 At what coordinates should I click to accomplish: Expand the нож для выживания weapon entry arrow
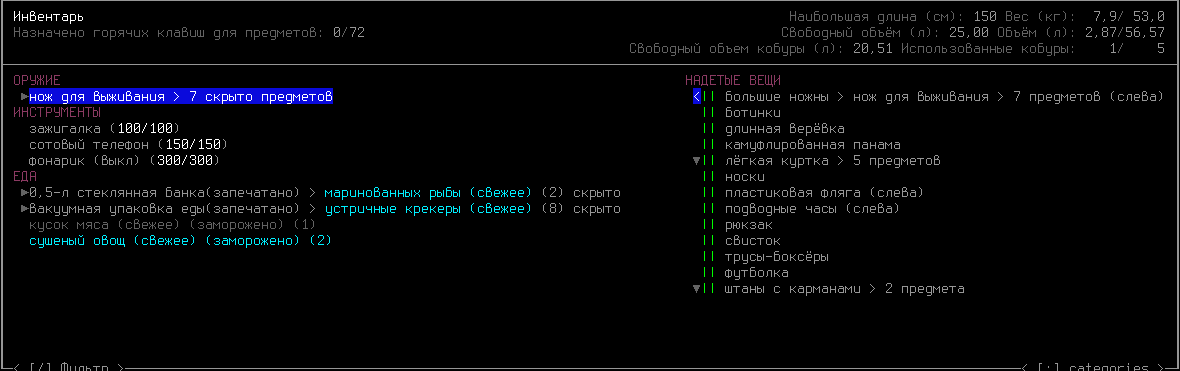(x=25, y=97)
